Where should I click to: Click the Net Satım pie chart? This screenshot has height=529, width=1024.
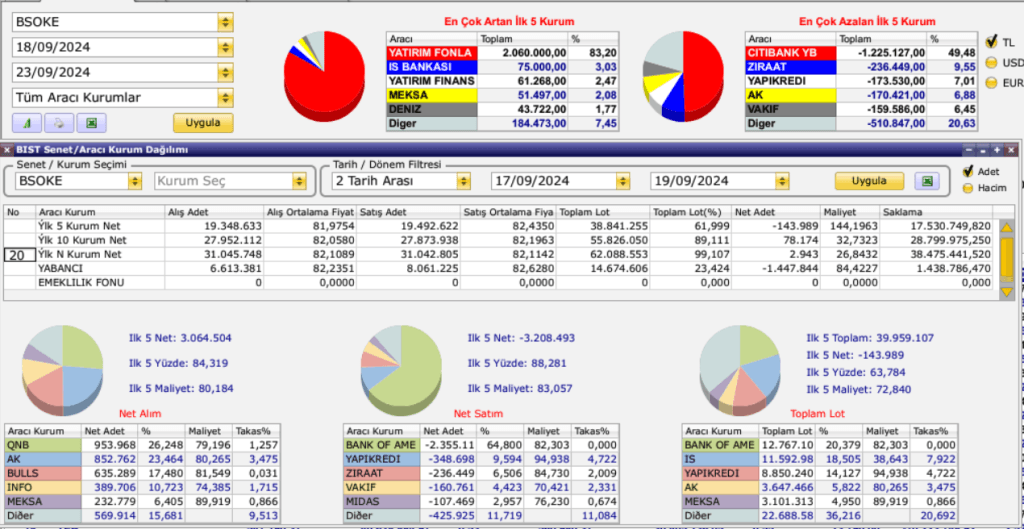401,370
